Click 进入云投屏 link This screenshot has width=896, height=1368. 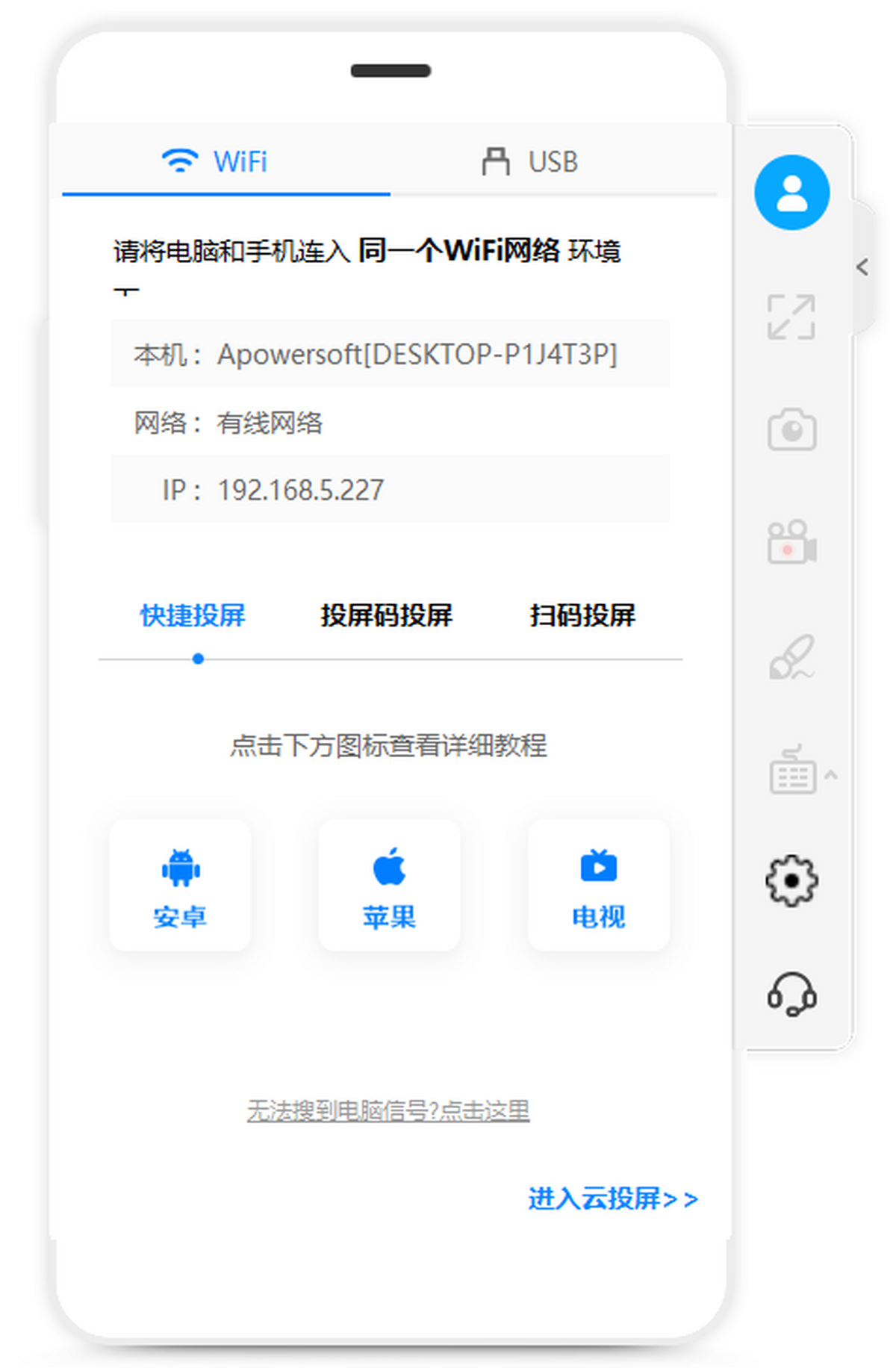(x=612, y=1198)
